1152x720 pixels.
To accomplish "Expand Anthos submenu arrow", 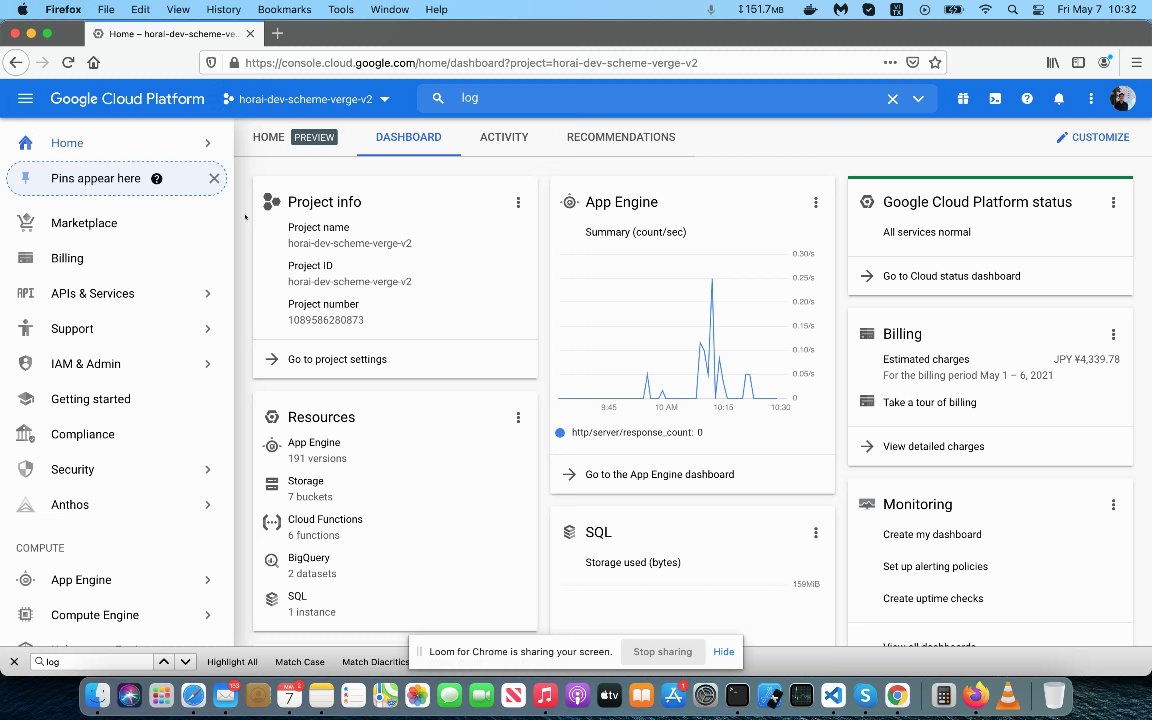I will [208, 505].
